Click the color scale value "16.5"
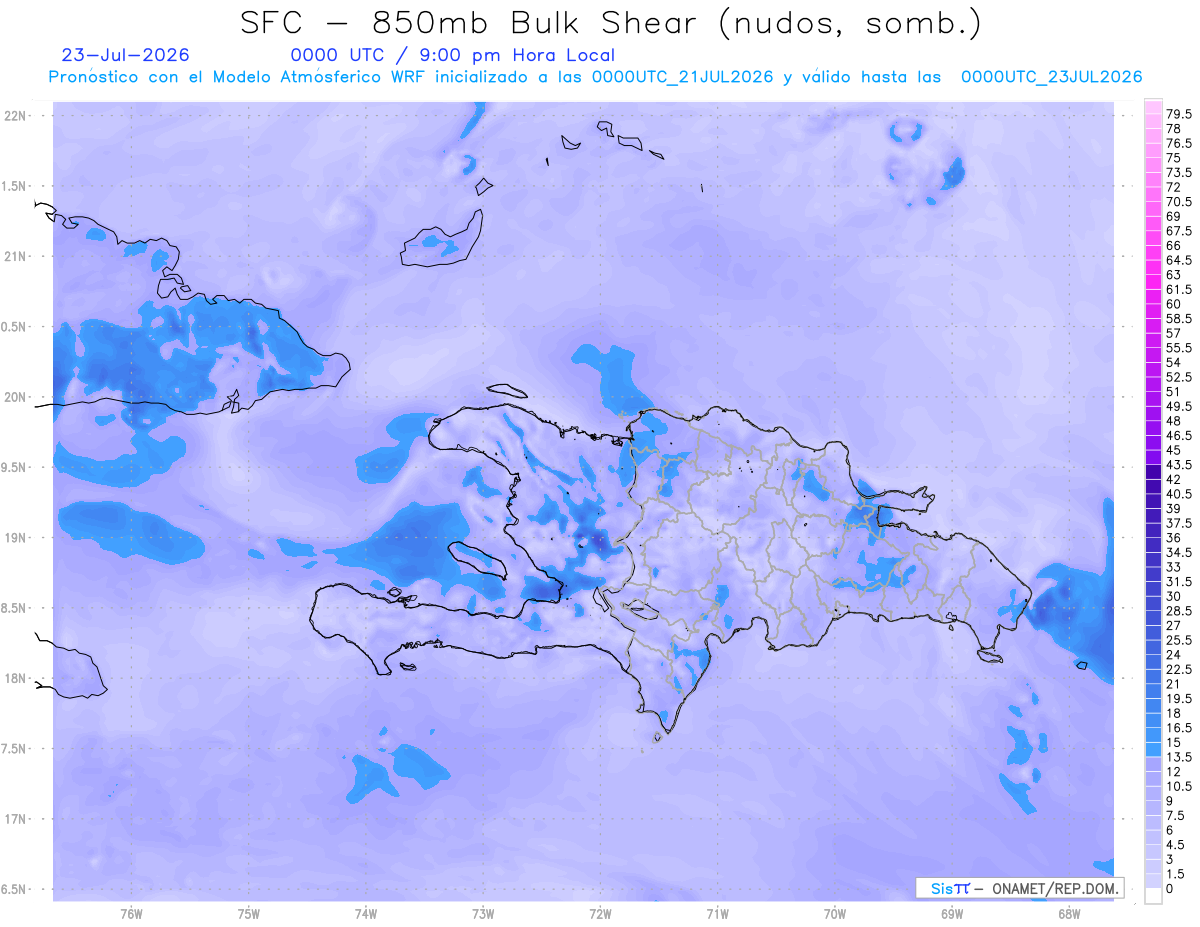The width and height of the screenshot is (1200, 927). click(1179, 727)
